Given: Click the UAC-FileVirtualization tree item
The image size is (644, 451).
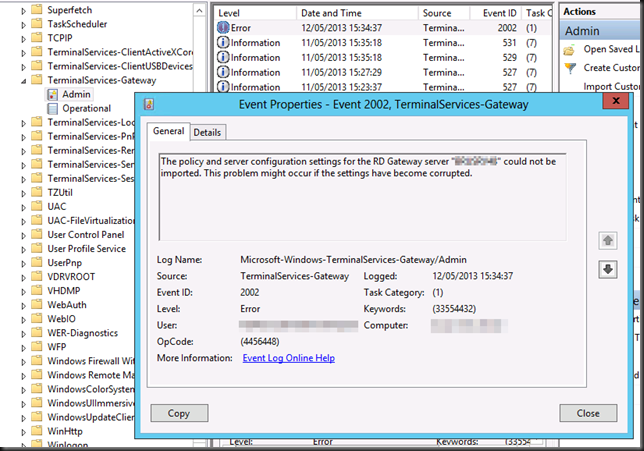Looking at the screenshot, I should [x=91, y=221].
